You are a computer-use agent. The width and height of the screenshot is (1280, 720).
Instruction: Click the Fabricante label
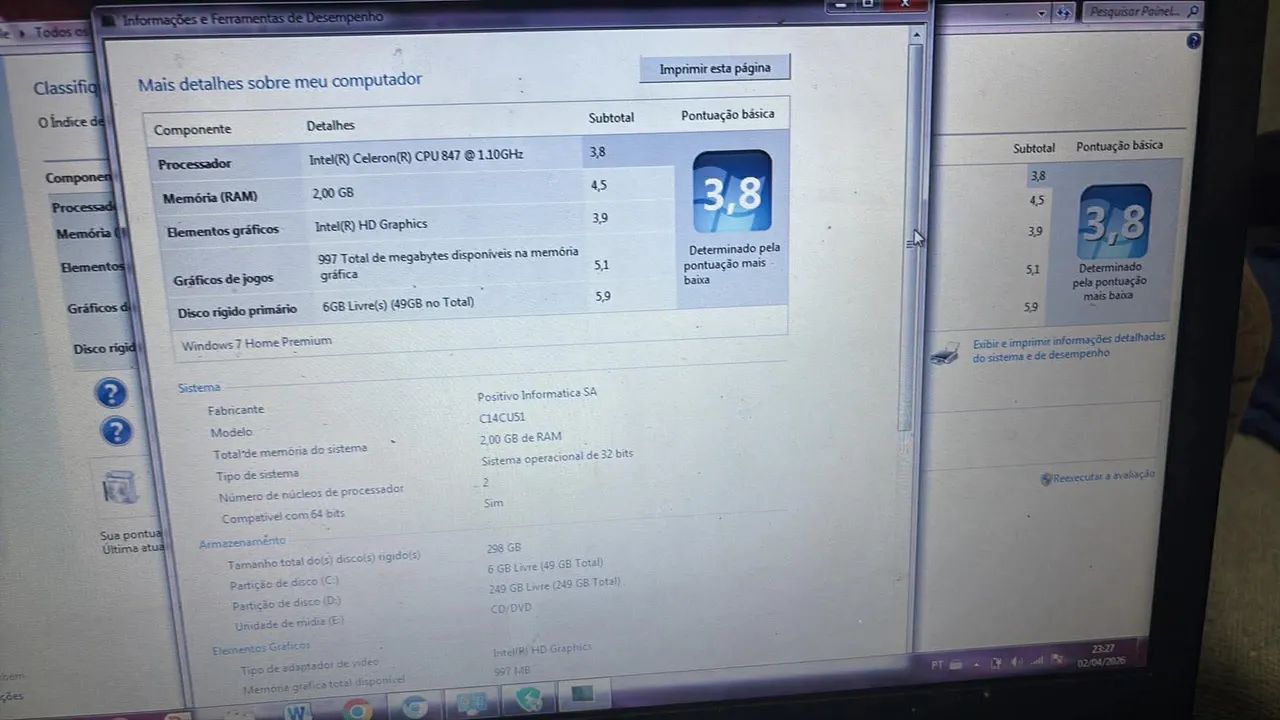pos(236,410)
